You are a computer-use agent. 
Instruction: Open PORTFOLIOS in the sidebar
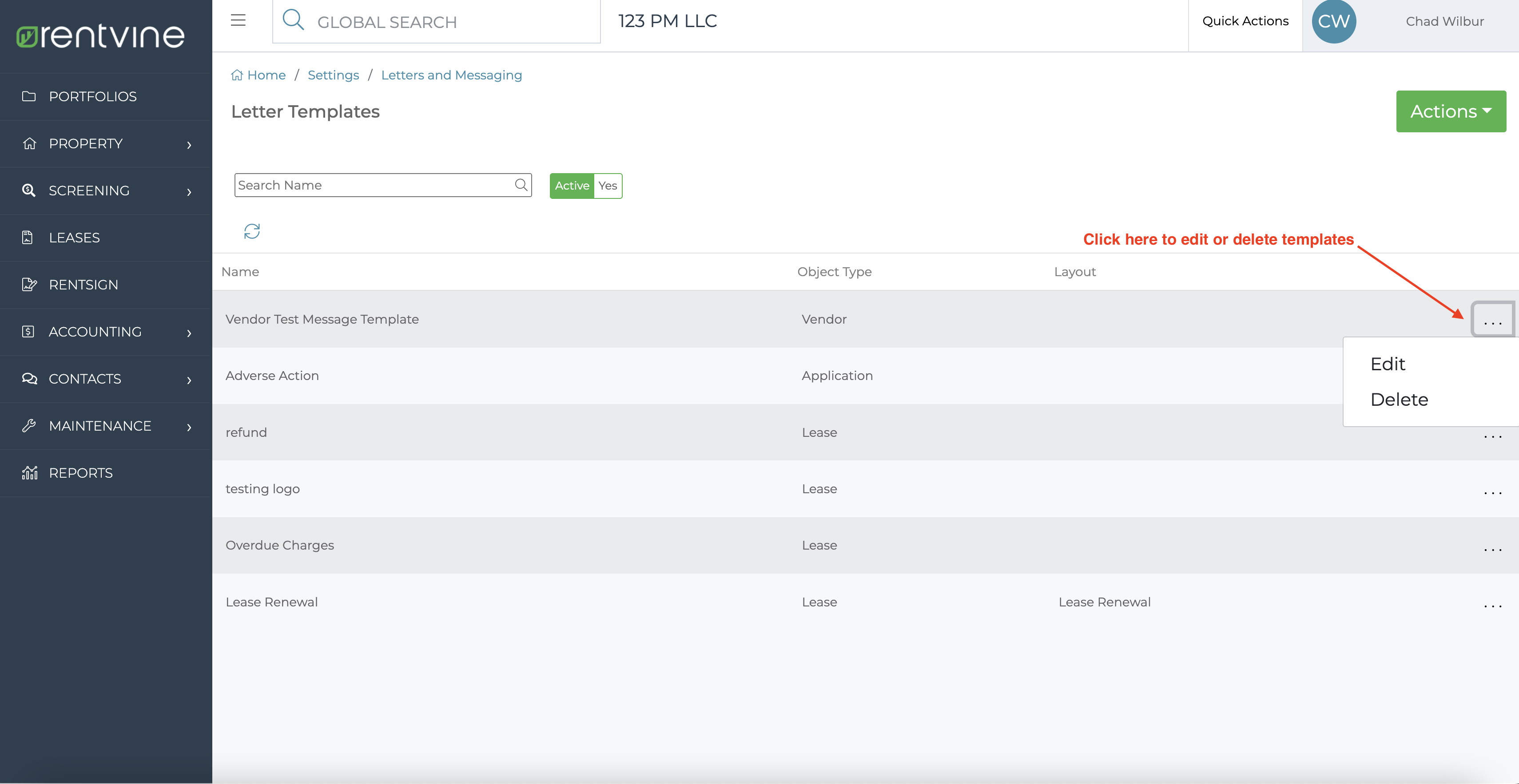point(92,96)
